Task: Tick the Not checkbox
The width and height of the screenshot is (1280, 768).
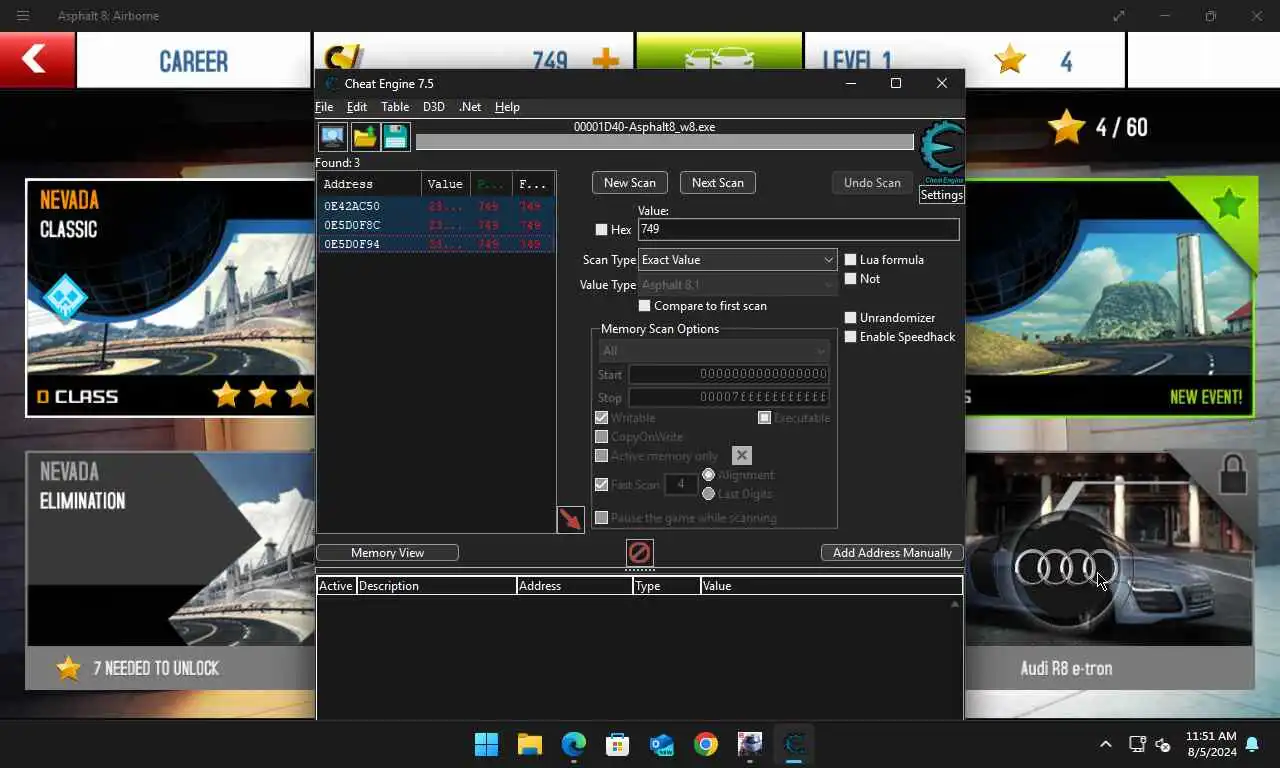Action: click(851, 279)
